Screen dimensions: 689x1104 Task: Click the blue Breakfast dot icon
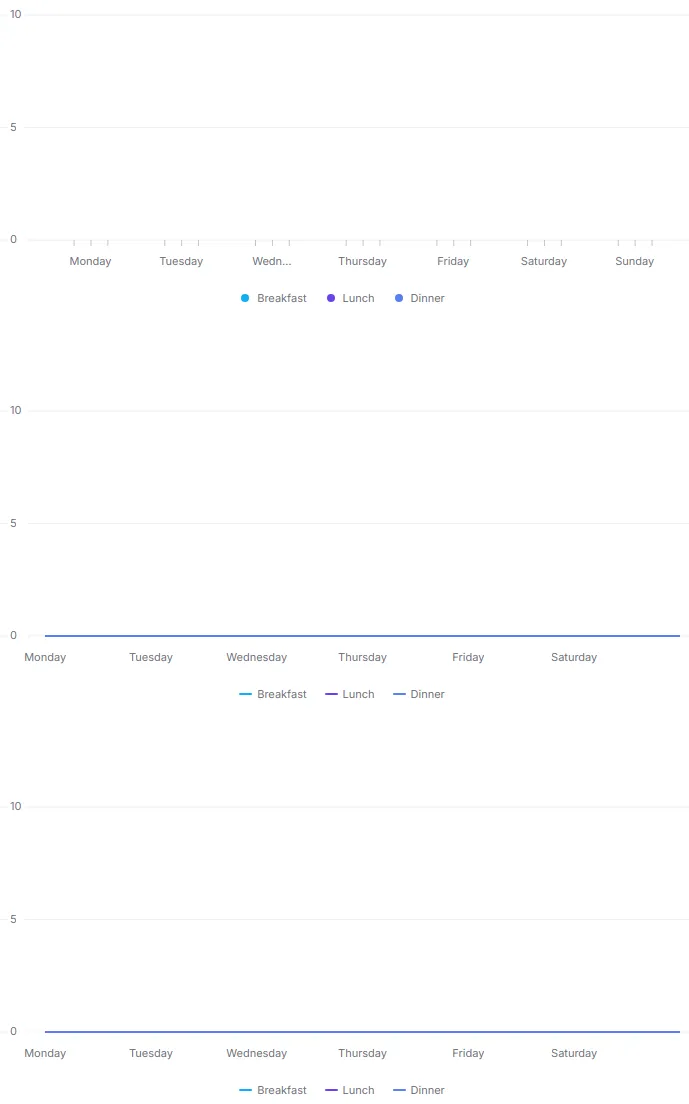click(x=245, y=299)
